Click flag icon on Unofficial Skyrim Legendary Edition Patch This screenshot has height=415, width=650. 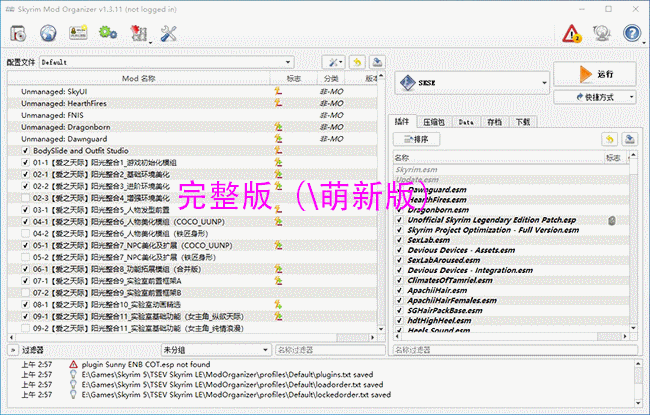pos(611,220)
